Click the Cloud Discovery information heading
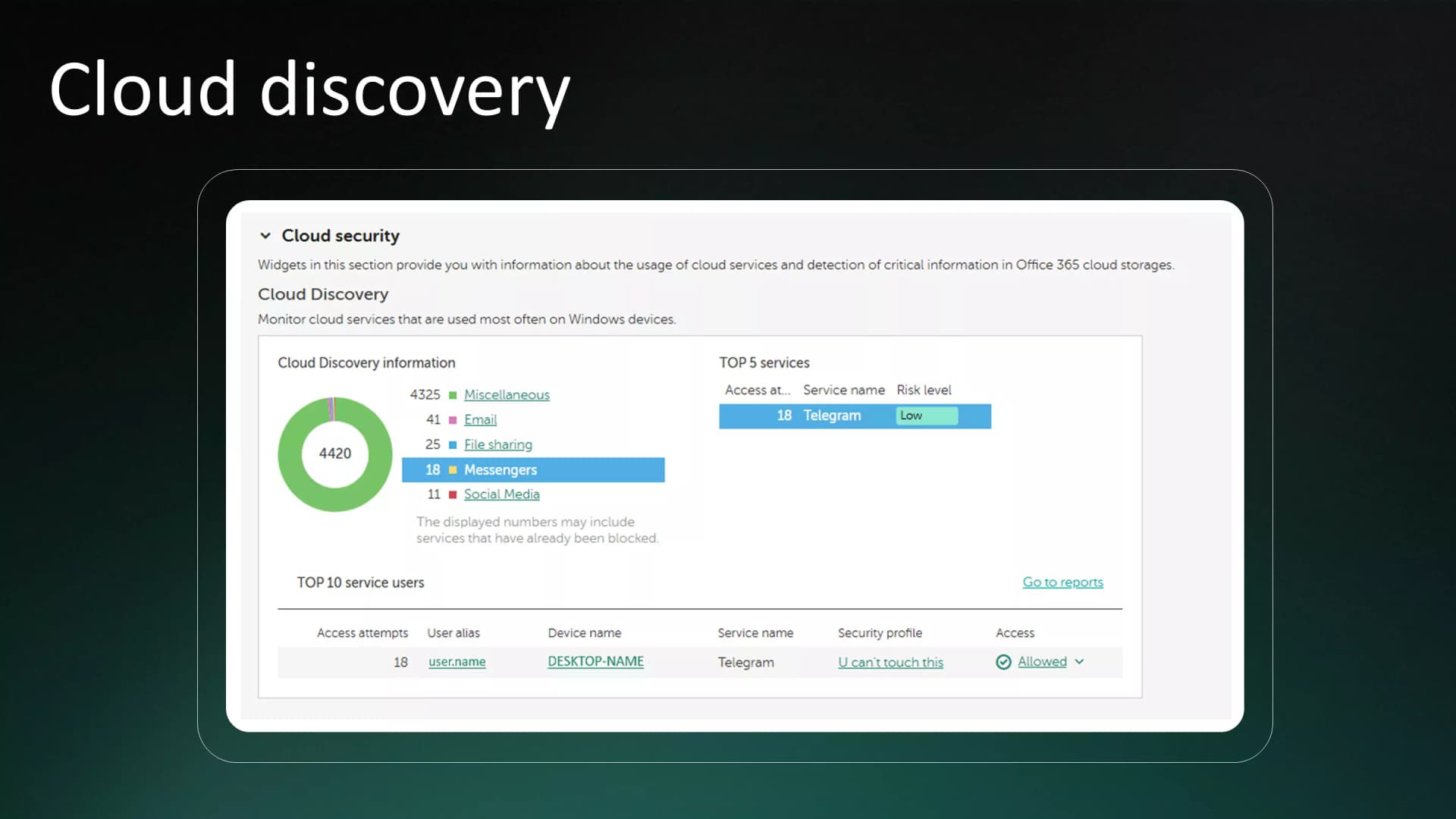The image size is (1456, 819). 366,362
